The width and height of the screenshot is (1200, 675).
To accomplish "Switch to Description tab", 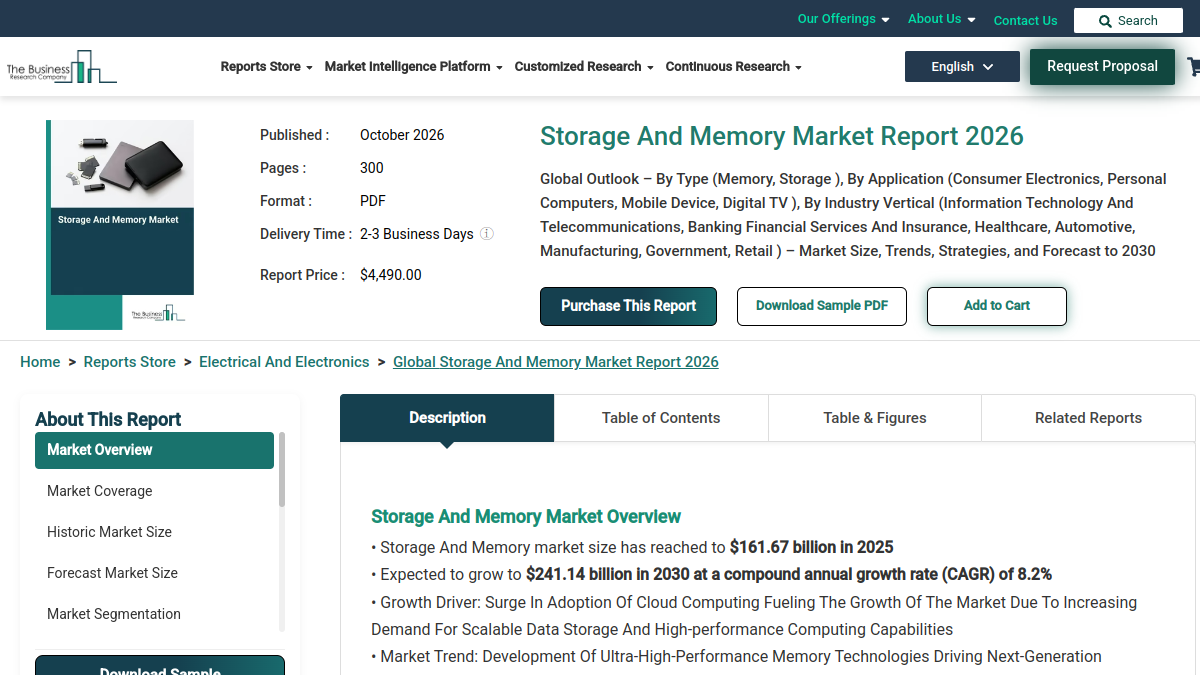I will point(447,418).
